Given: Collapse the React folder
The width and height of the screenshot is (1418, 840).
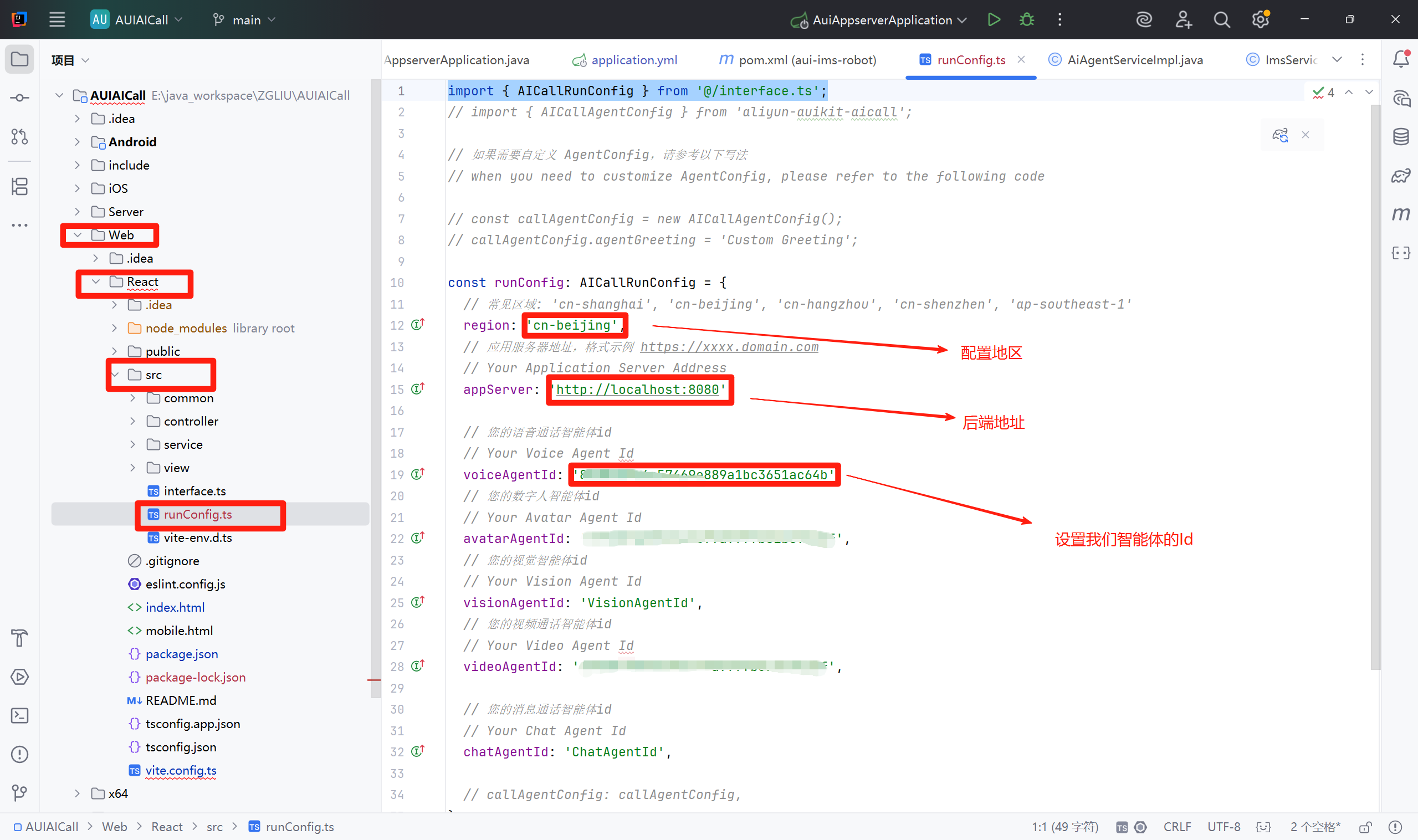Looking at the screenshot, I should point(96,281).
